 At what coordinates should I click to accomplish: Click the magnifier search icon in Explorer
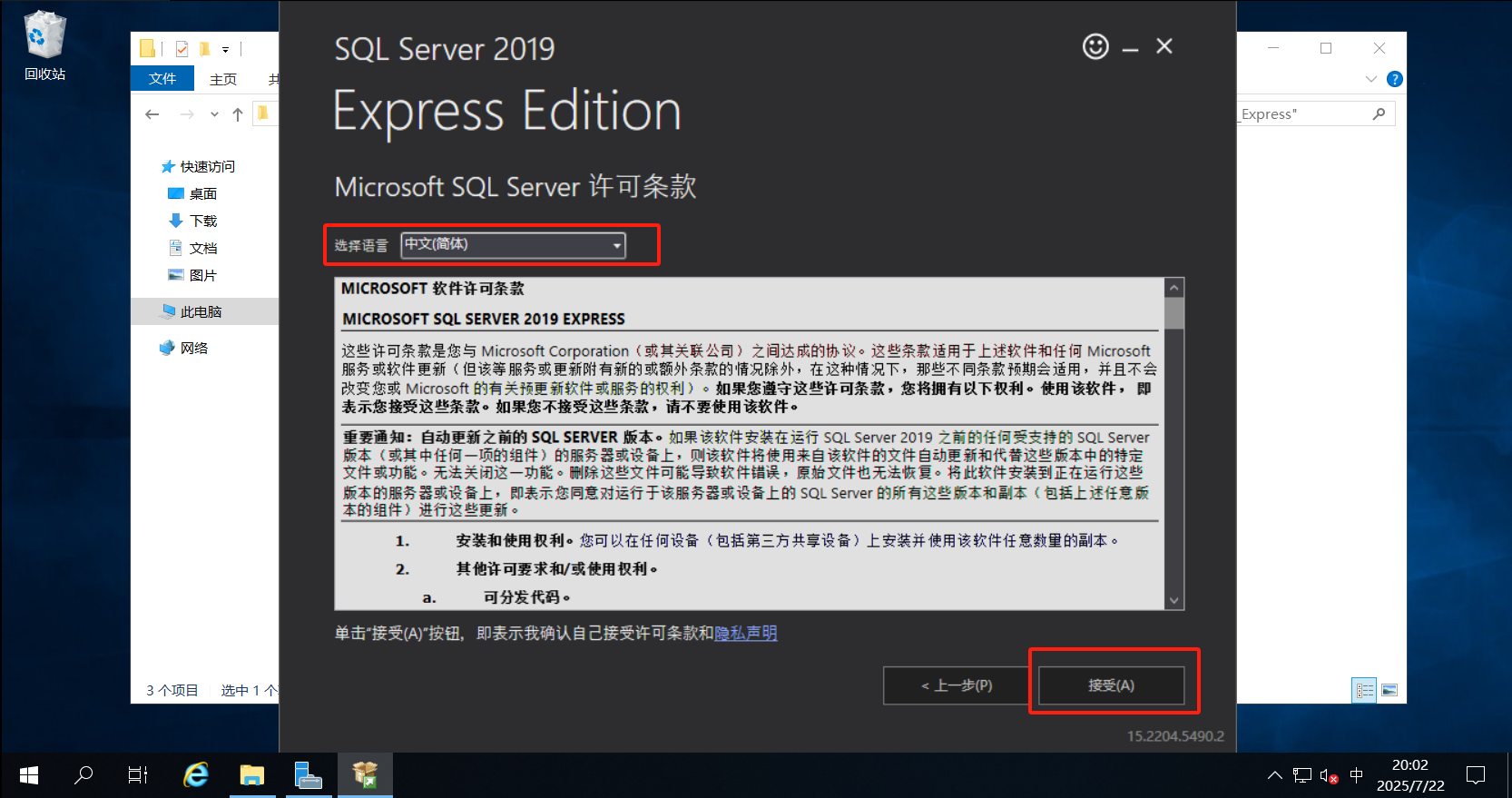pos(1379,113)
